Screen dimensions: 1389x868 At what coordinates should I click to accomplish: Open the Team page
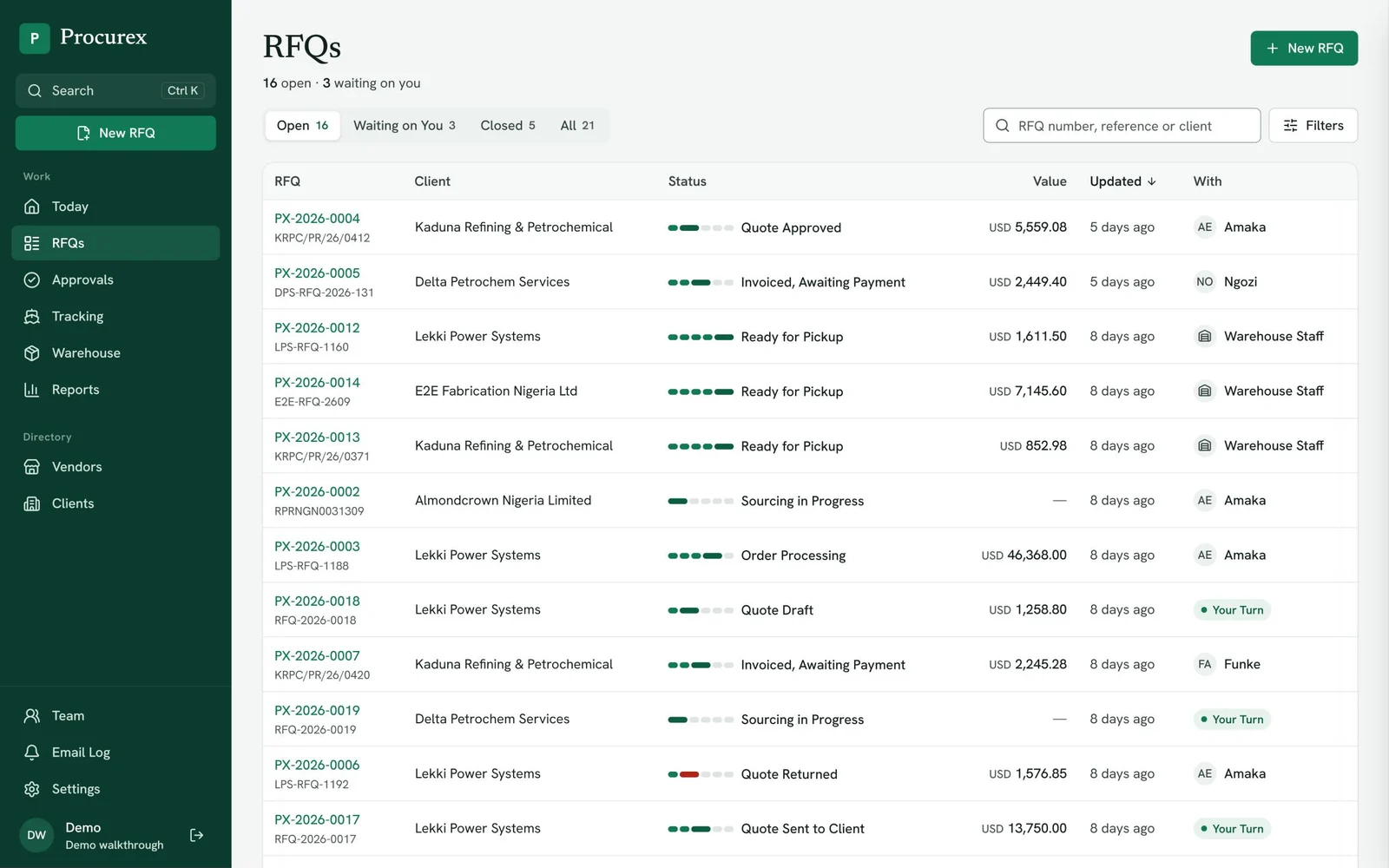pos(115,716)
